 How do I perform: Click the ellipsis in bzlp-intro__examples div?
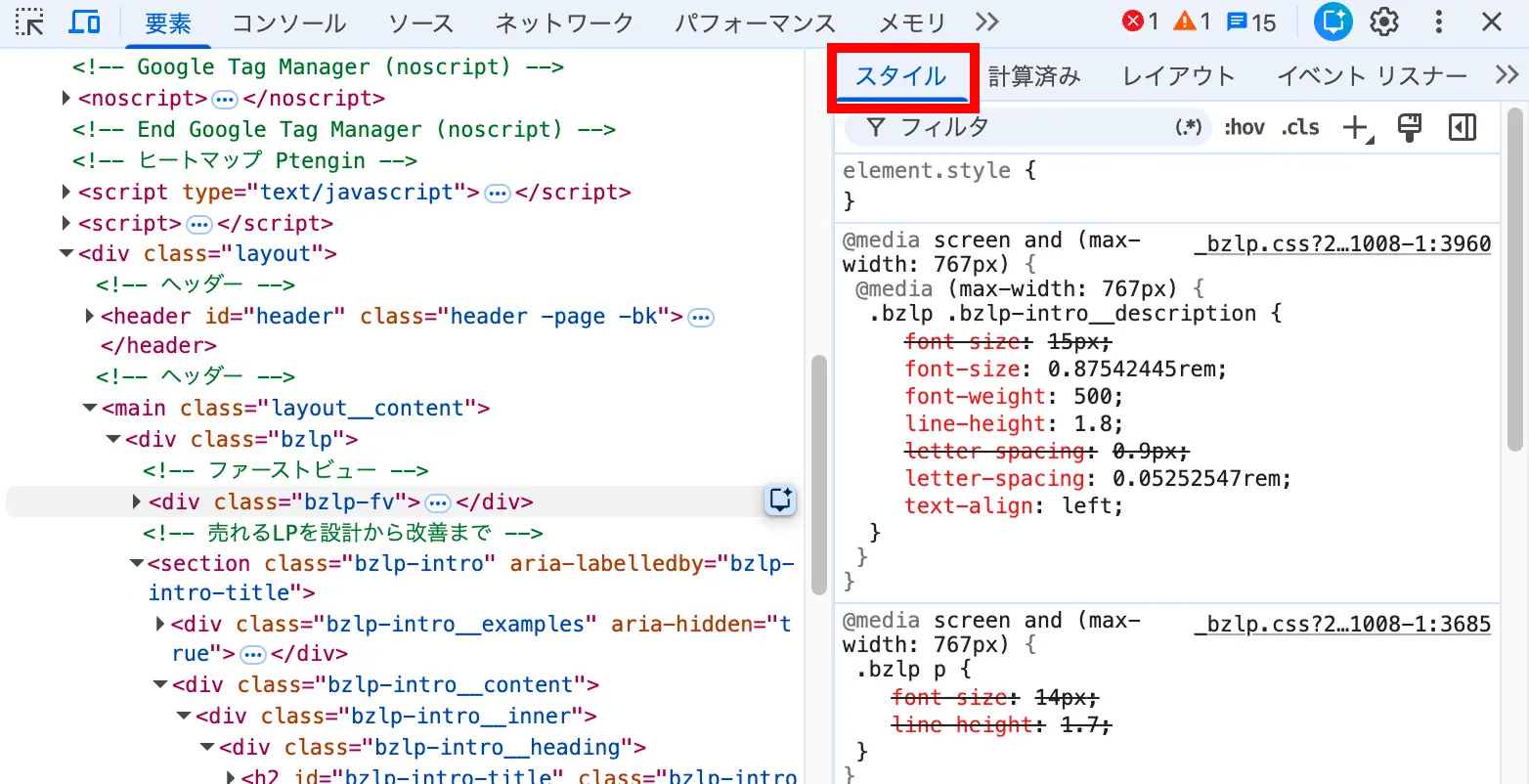(x=252, y=655)
